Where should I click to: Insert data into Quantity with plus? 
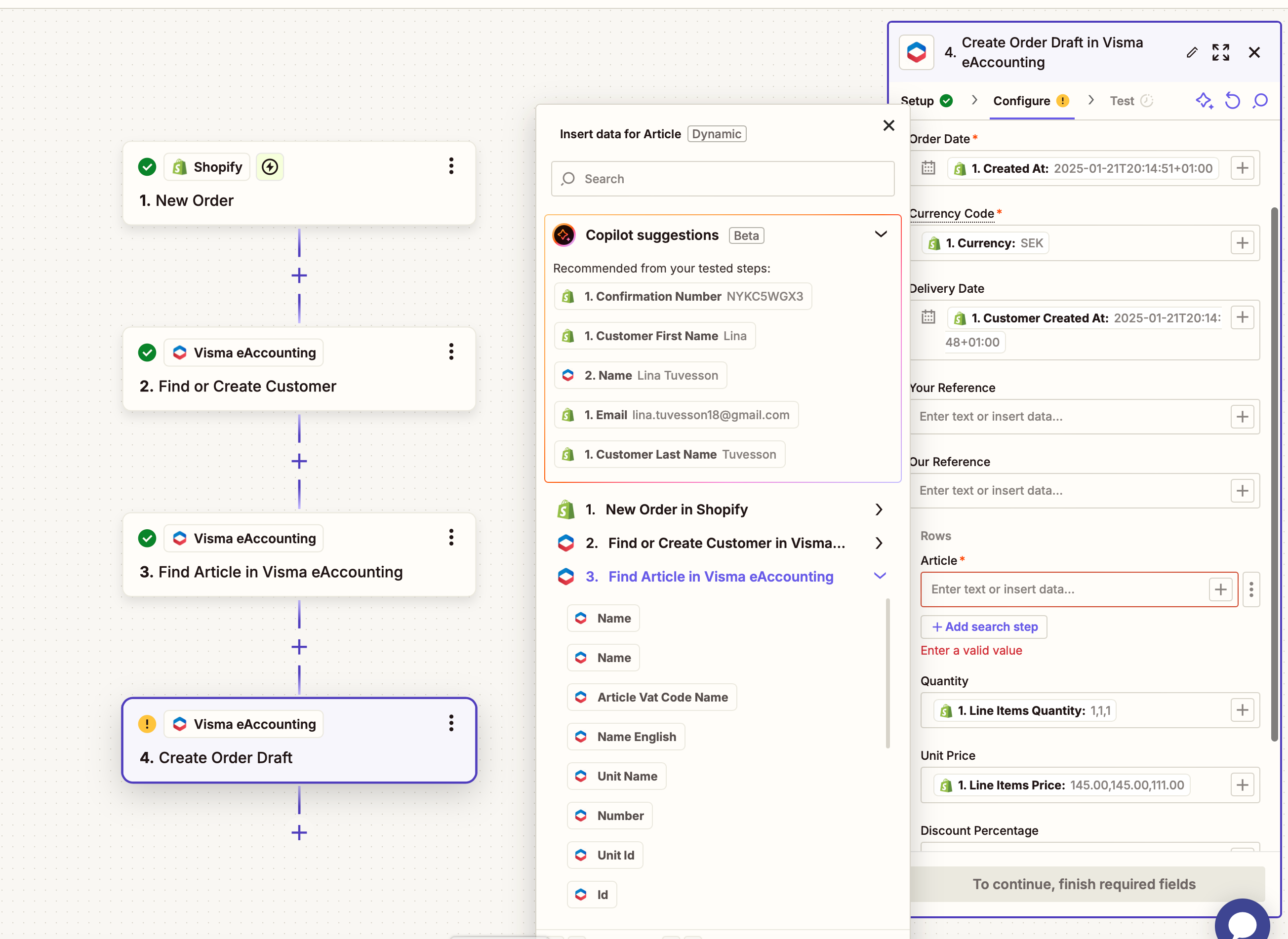(x=1242, y=710)
